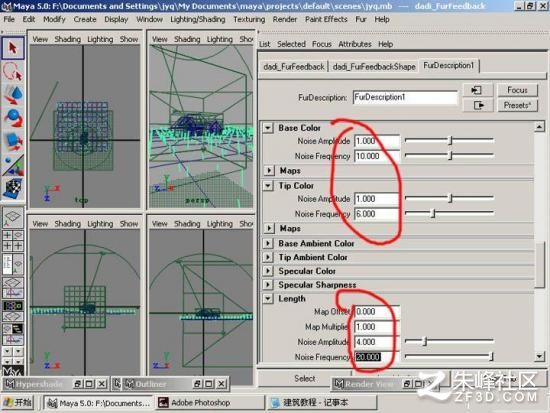The width and height of the screenshot is (550, 413).
Task: Adjust Tip Color Noise Frequency slider
Action: tap(449, 213)
